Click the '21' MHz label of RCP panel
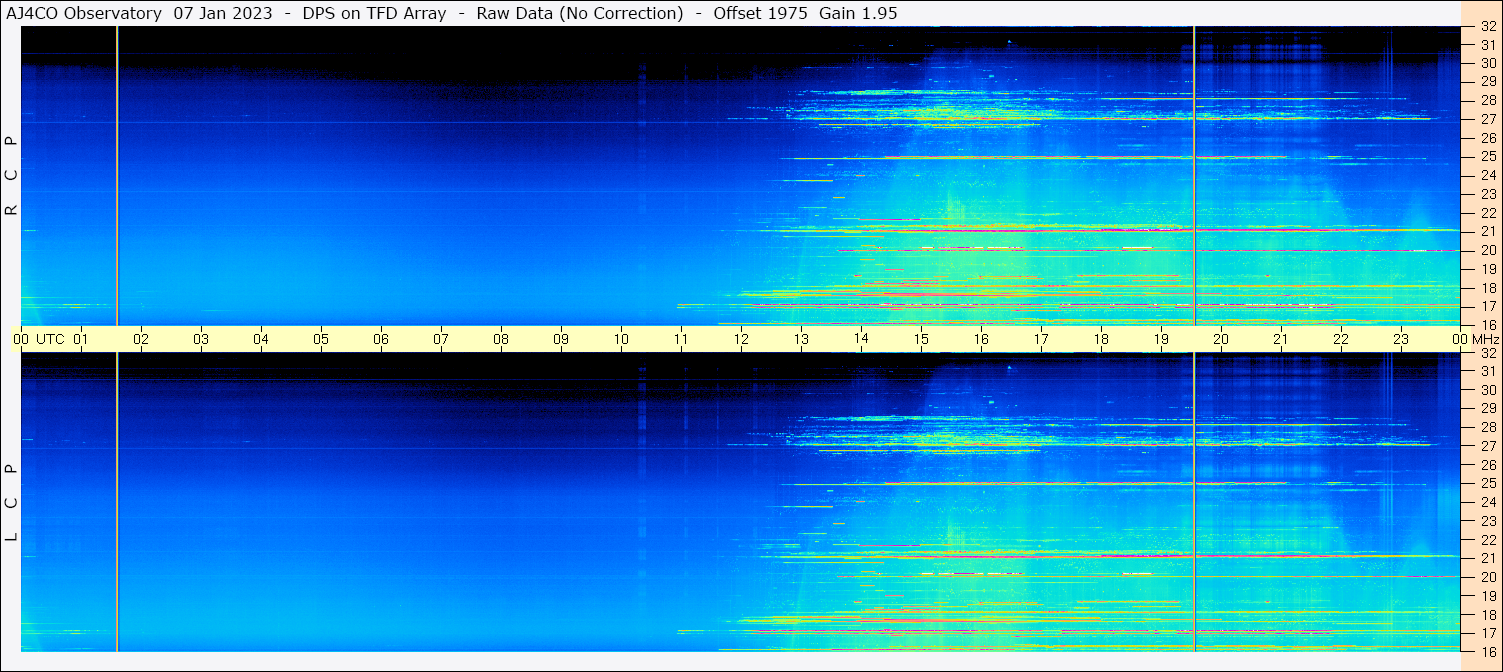This screenshot has width=1503, height=672. click(1488, 231)
